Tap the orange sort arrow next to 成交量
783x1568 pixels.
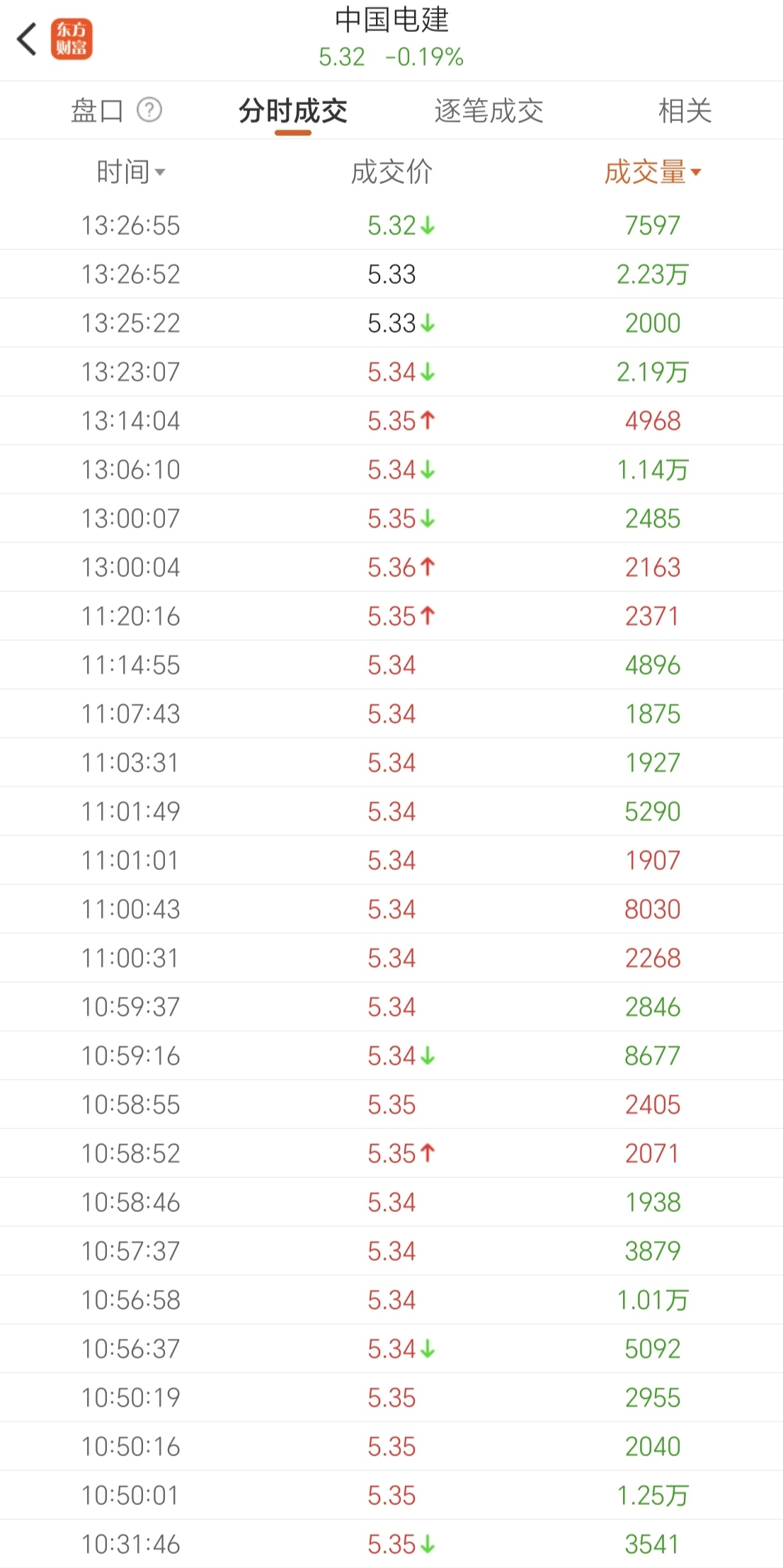696,172
